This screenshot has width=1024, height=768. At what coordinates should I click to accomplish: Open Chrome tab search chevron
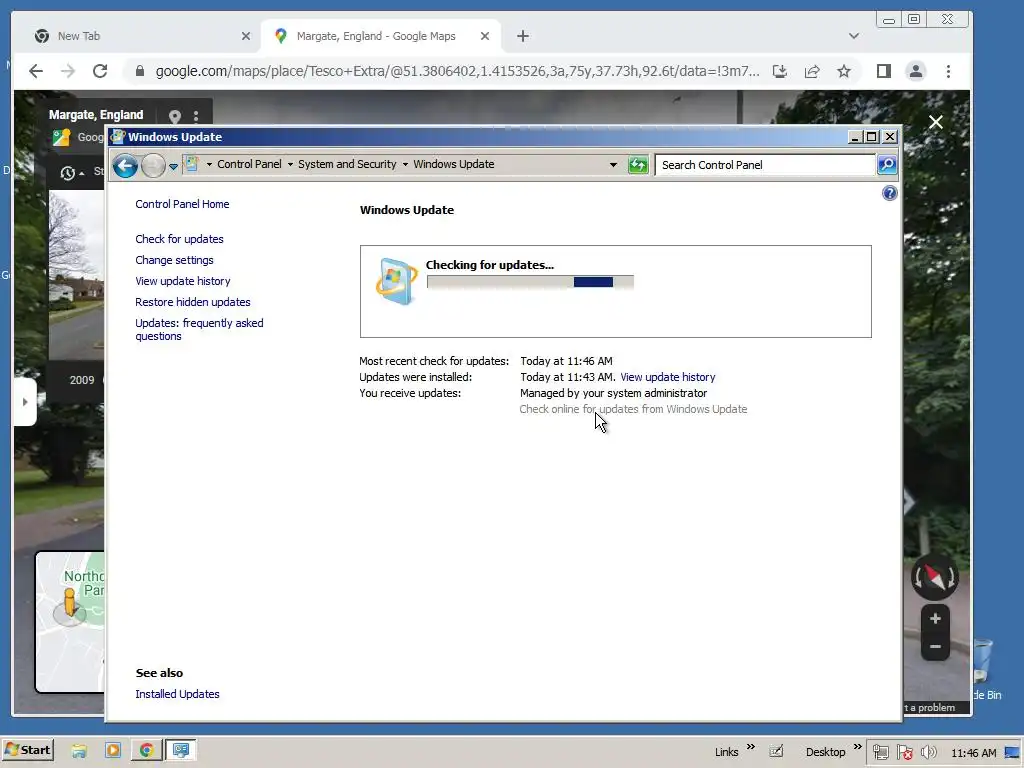854,36
